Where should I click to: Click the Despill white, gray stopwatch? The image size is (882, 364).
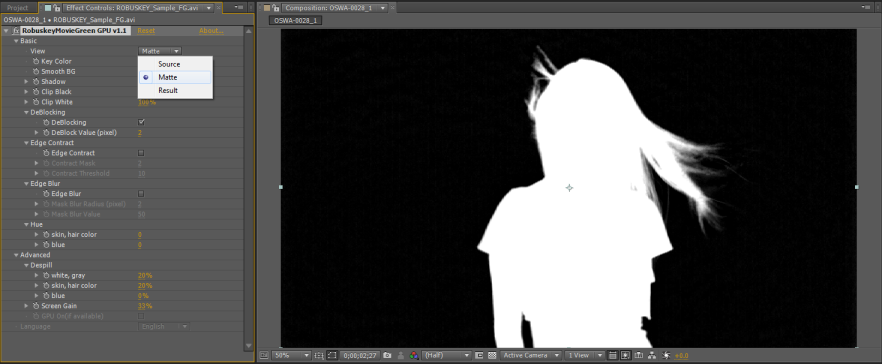(x=46, y=275)
